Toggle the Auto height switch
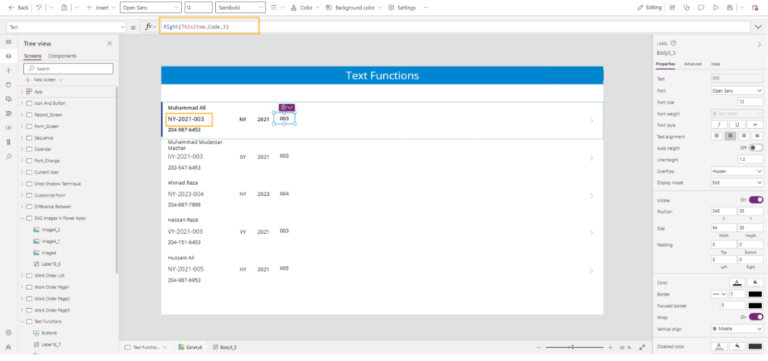 coord(756,147)
